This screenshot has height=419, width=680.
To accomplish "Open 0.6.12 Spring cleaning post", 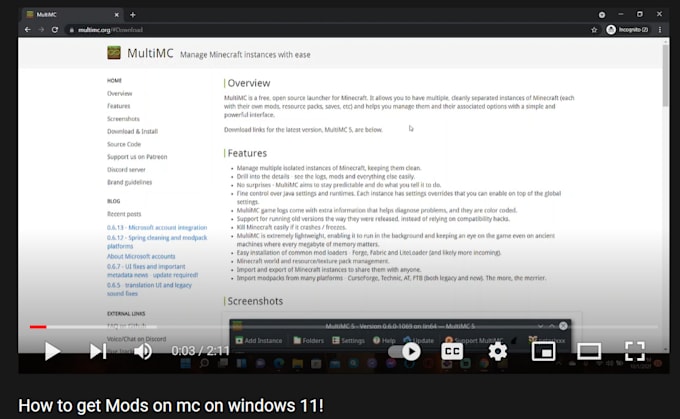I will point(157,242).
